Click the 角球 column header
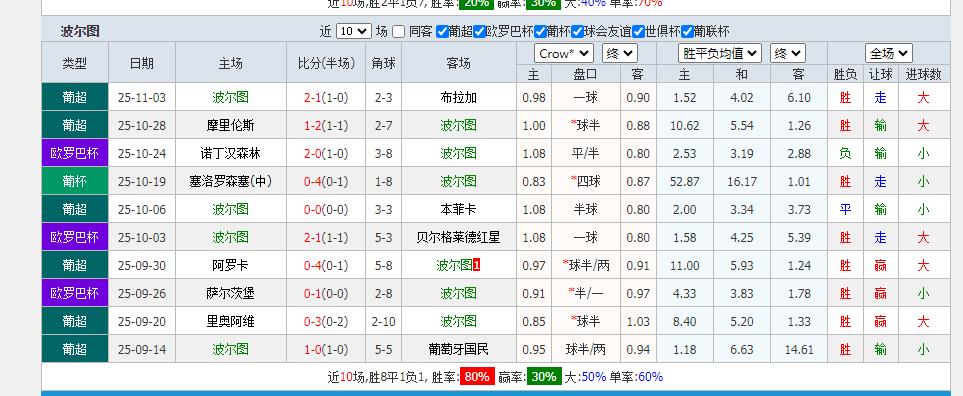Screen dimensions: 963x396 (384, 63)
